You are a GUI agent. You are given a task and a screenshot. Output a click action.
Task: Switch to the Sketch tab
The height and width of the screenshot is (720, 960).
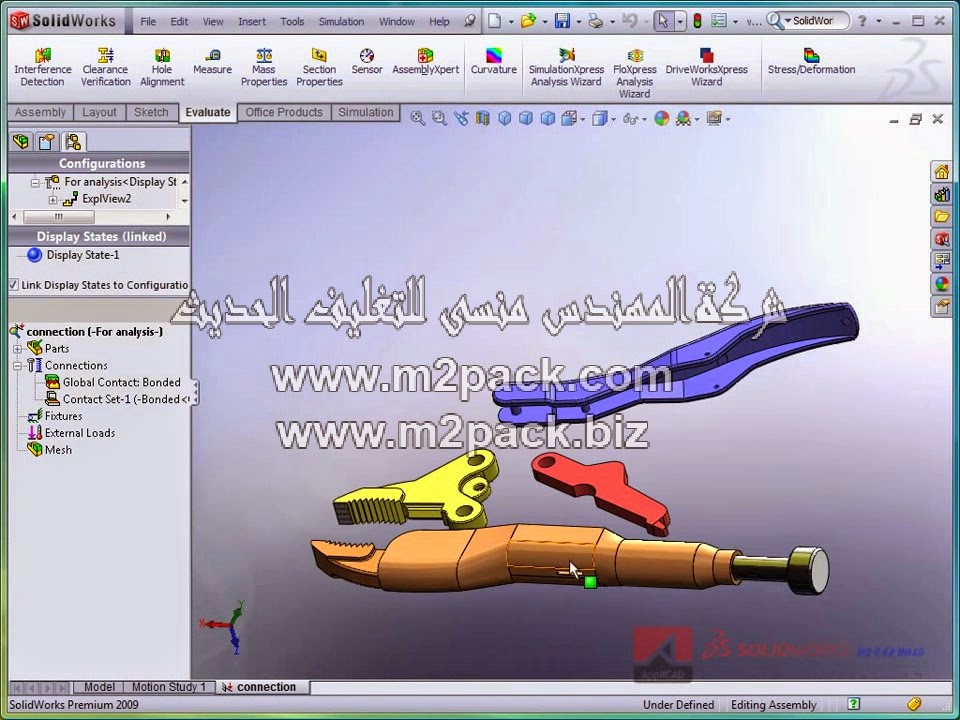(151, 113)
